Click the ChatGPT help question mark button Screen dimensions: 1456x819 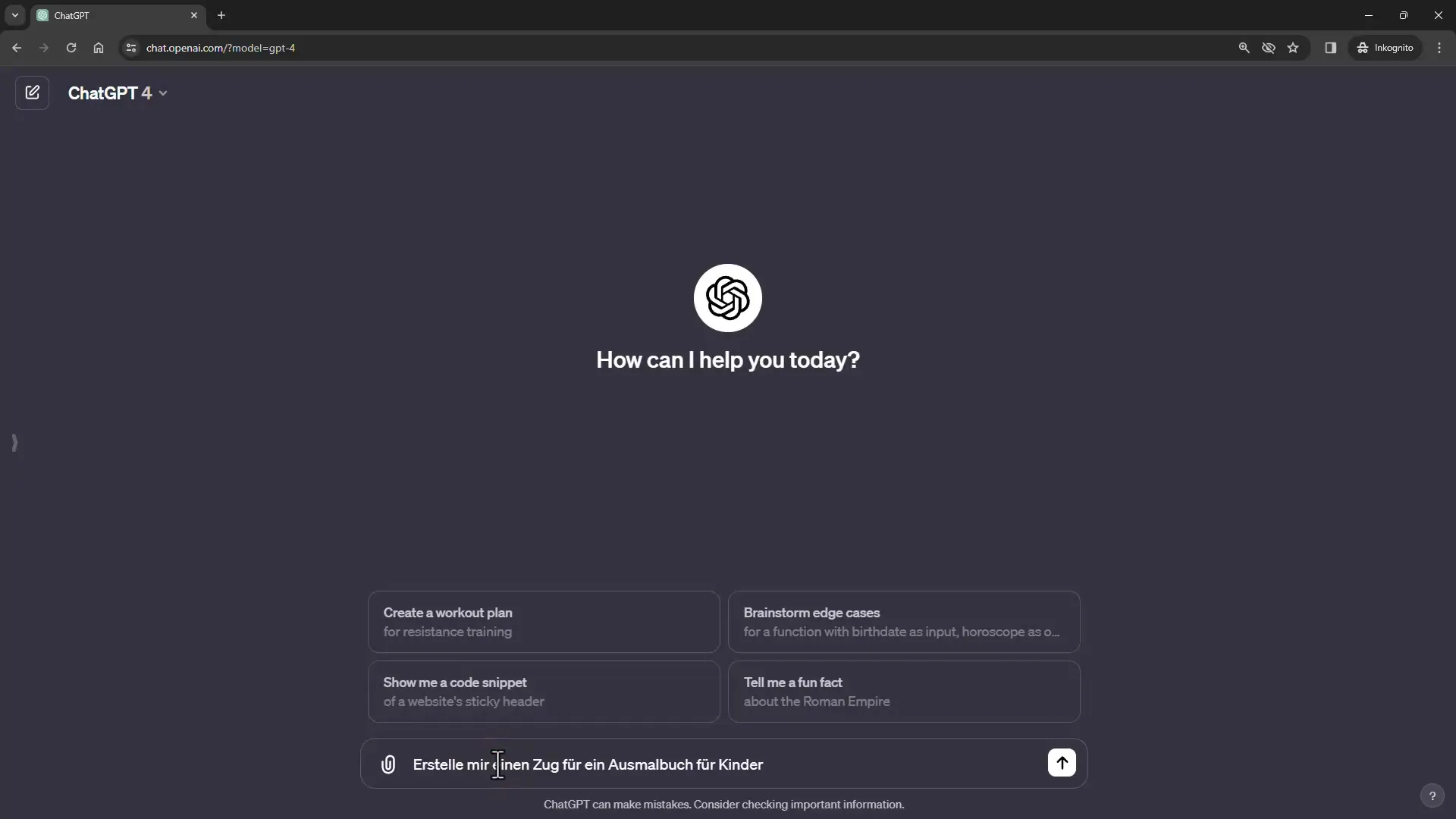click(x=1432, y=796)
